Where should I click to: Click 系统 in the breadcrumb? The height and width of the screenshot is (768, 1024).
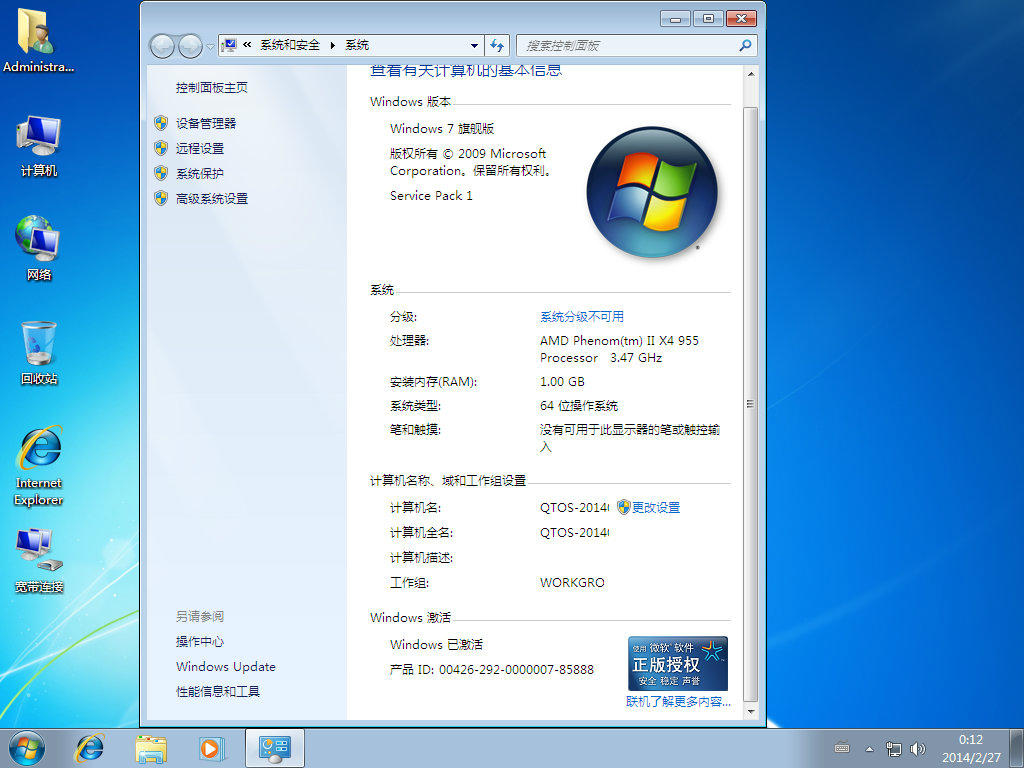357,45
